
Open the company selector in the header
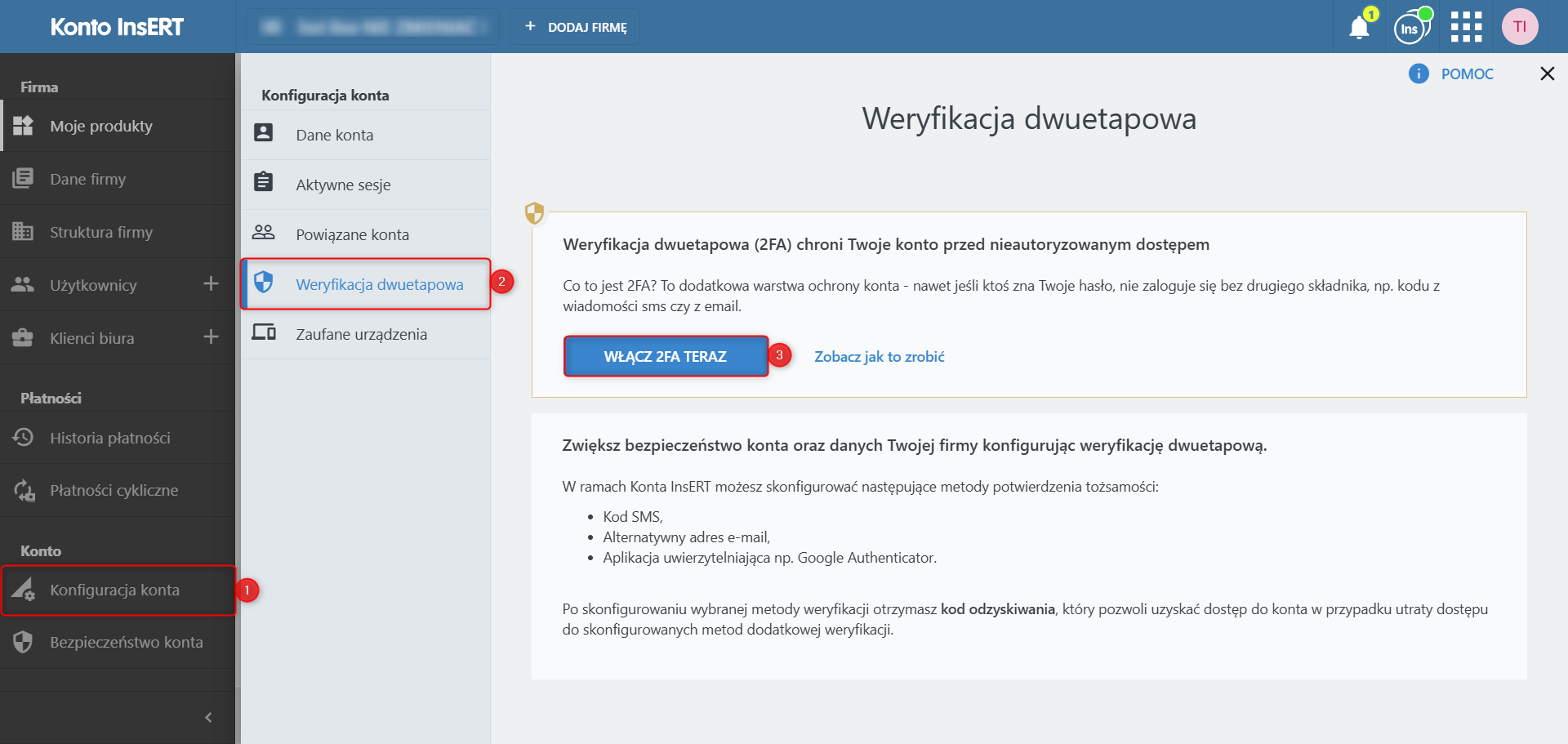pos(372,27)
